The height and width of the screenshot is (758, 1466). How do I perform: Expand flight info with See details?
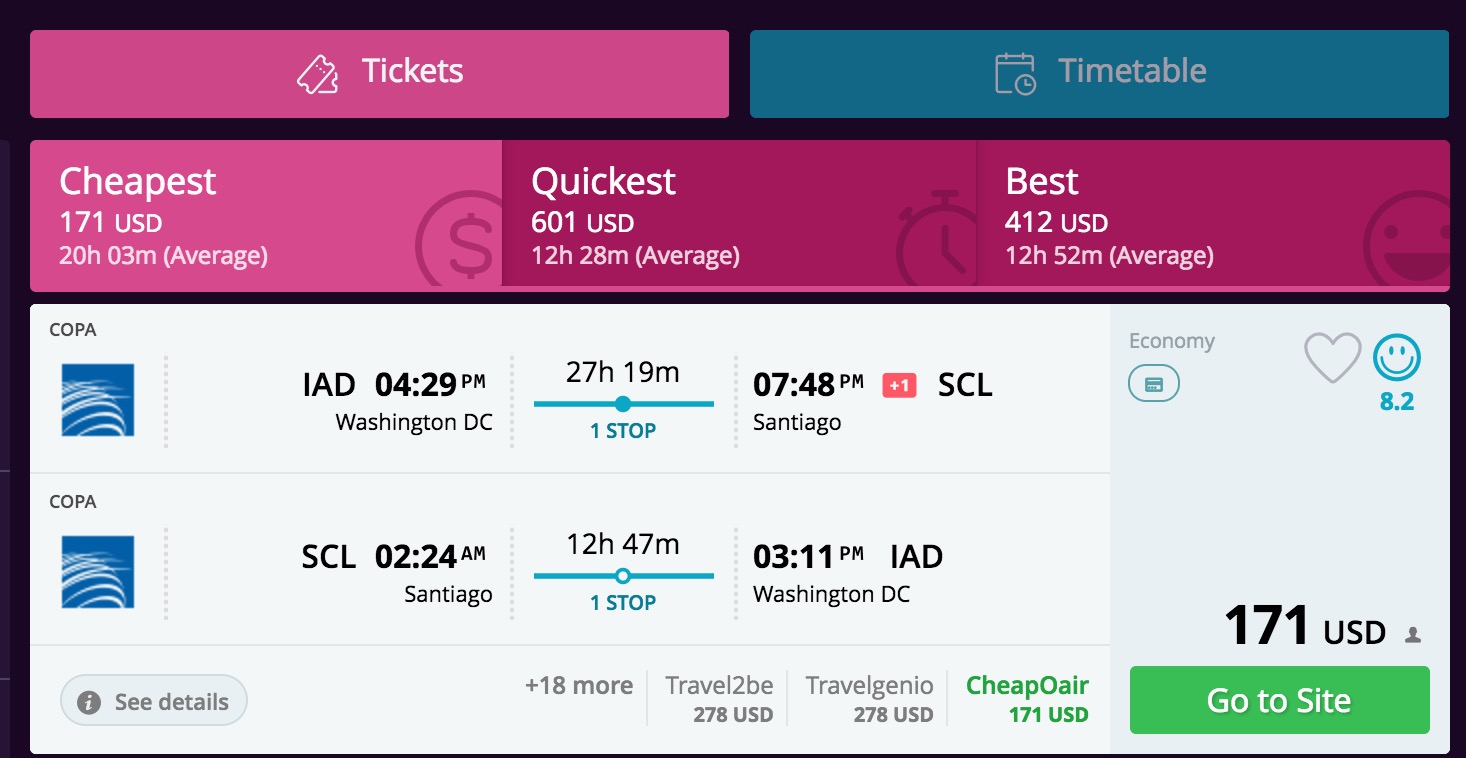[x=154, y=702]
